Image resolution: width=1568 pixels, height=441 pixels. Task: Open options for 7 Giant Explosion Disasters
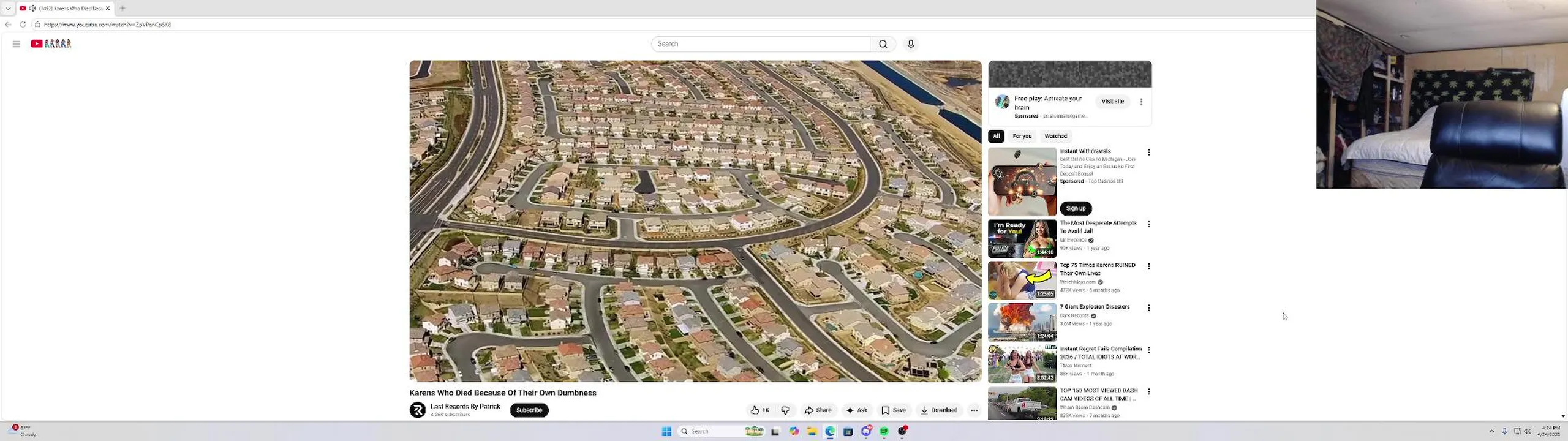point(1149,308)
